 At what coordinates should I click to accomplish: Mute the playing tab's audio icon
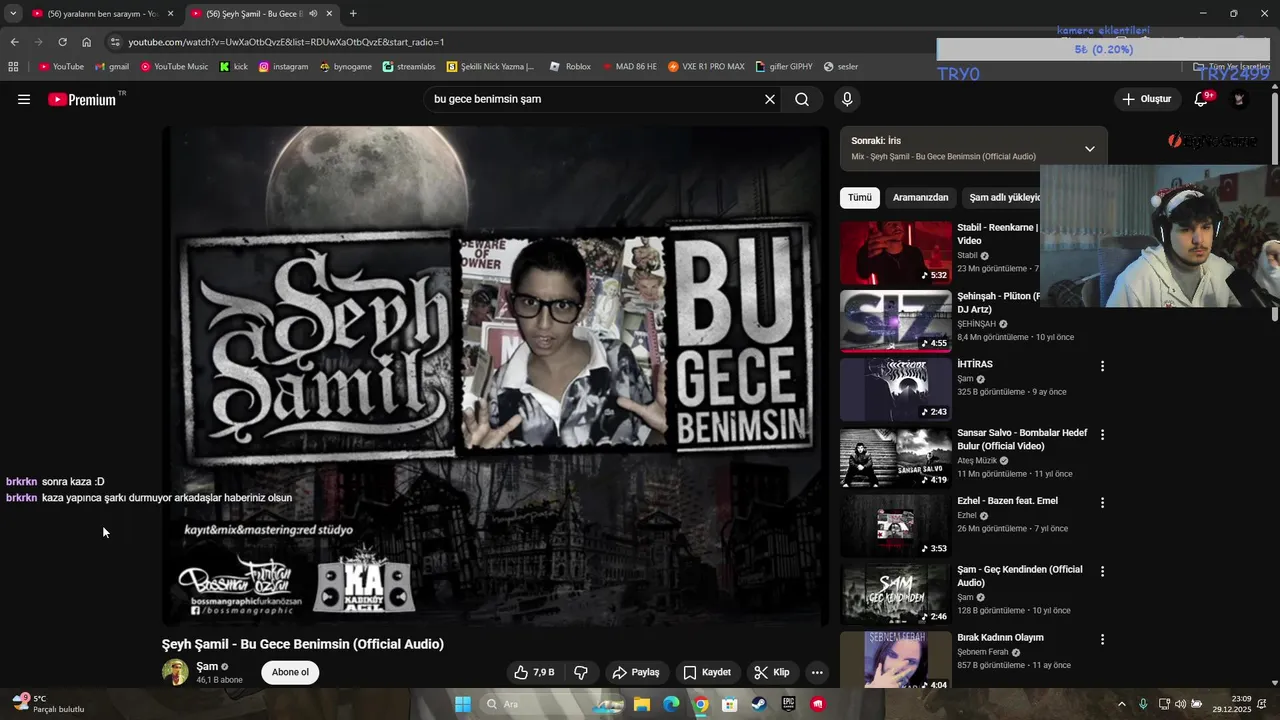coord(313,13)
